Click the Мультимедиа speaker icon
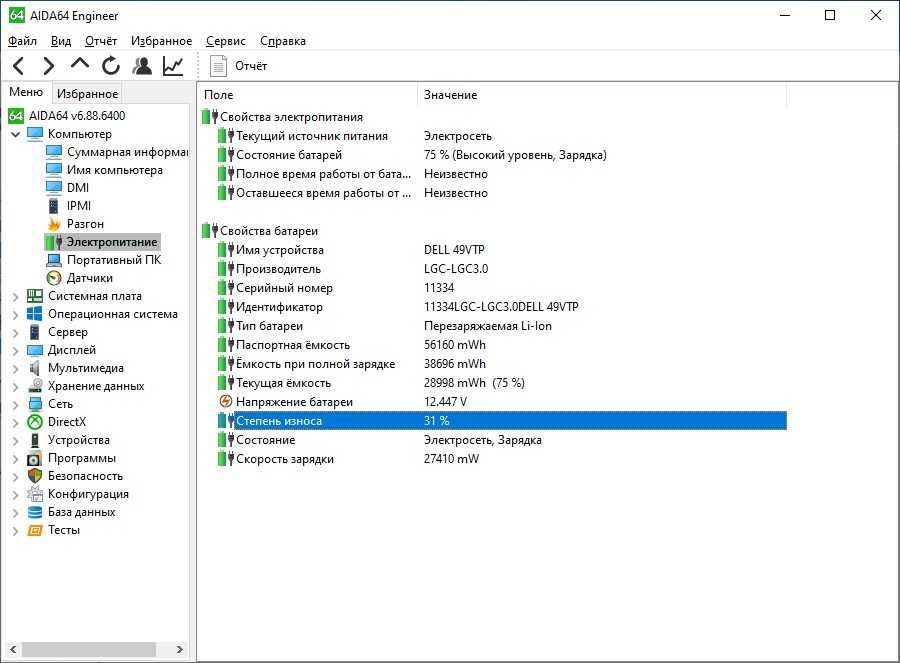 (x=35, y=368)
